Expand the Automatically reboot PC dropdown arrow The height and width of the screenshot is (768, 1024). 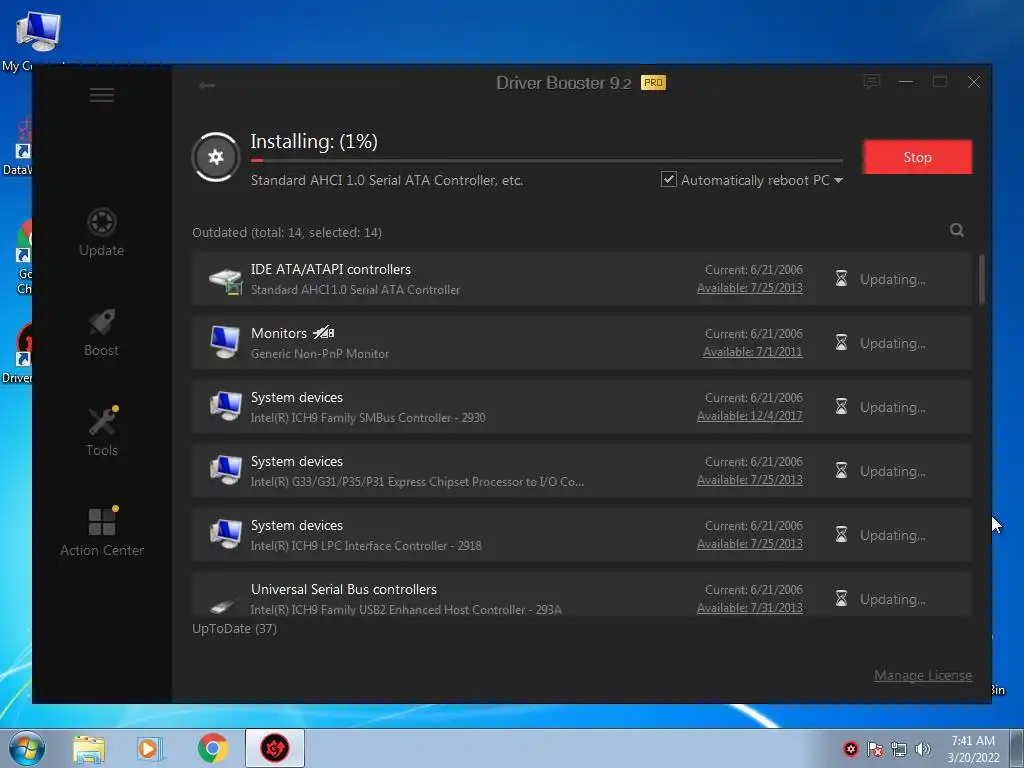point(839,180)
